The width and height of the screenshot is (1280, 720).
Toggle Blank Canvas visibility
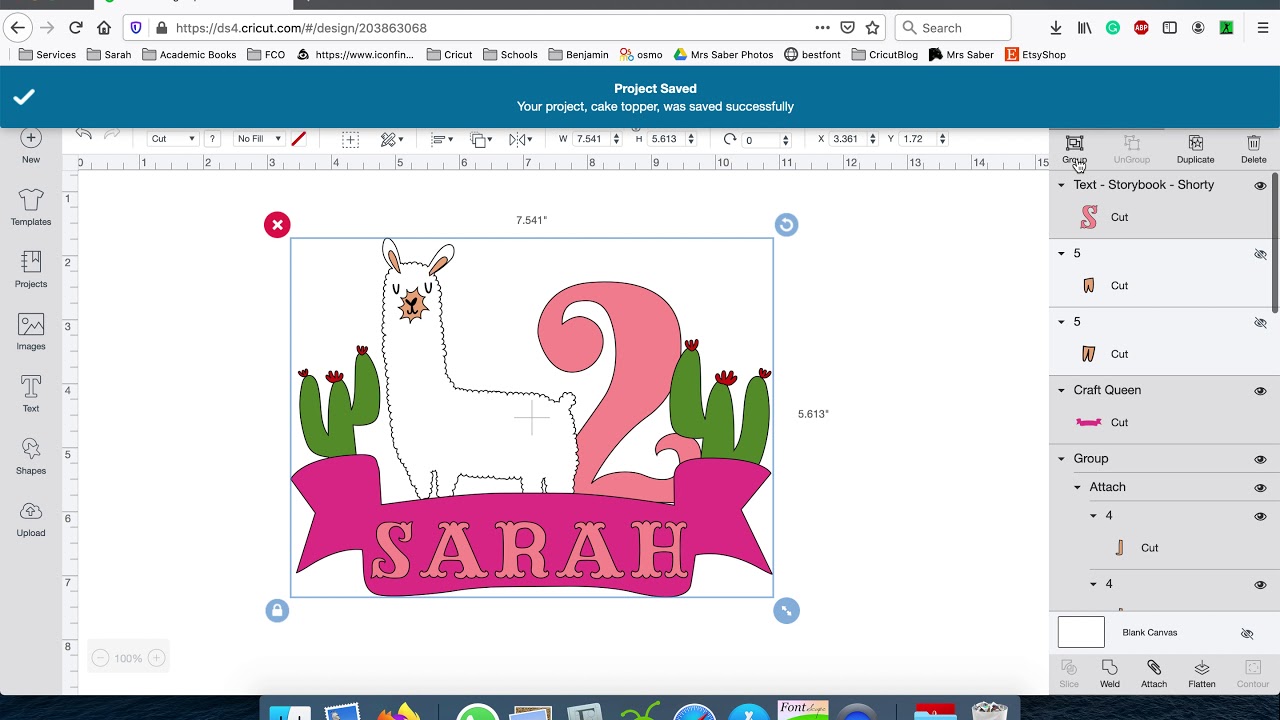coord(1247,633)
